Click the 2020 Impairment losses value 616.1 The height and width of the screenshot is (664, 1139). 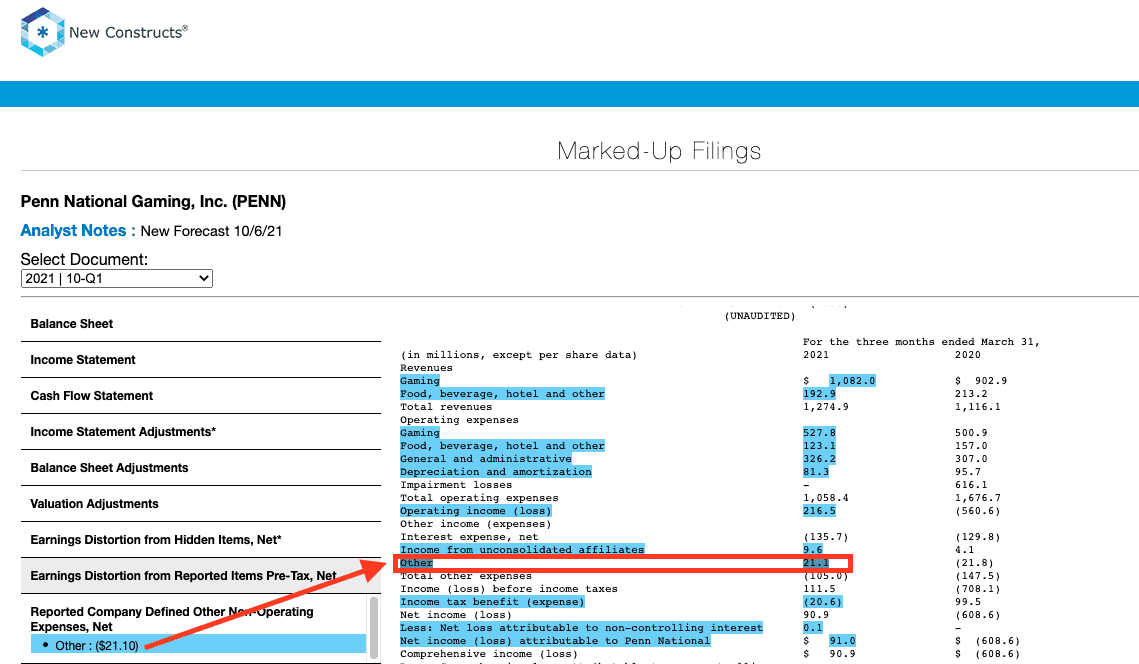click(x=971, y=485)
